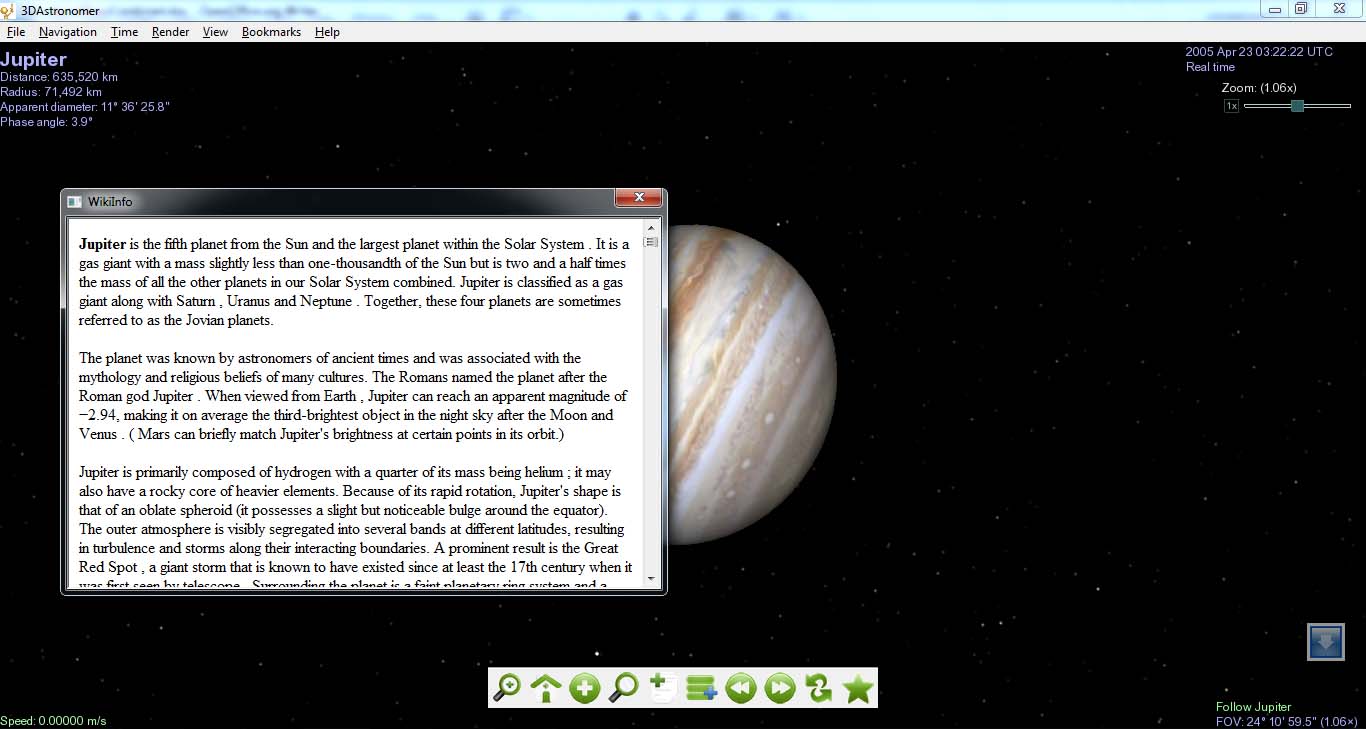This screenshot has width=1366, height=729.
Task: Open the Time menu
Action: click(x=125, y=32)
